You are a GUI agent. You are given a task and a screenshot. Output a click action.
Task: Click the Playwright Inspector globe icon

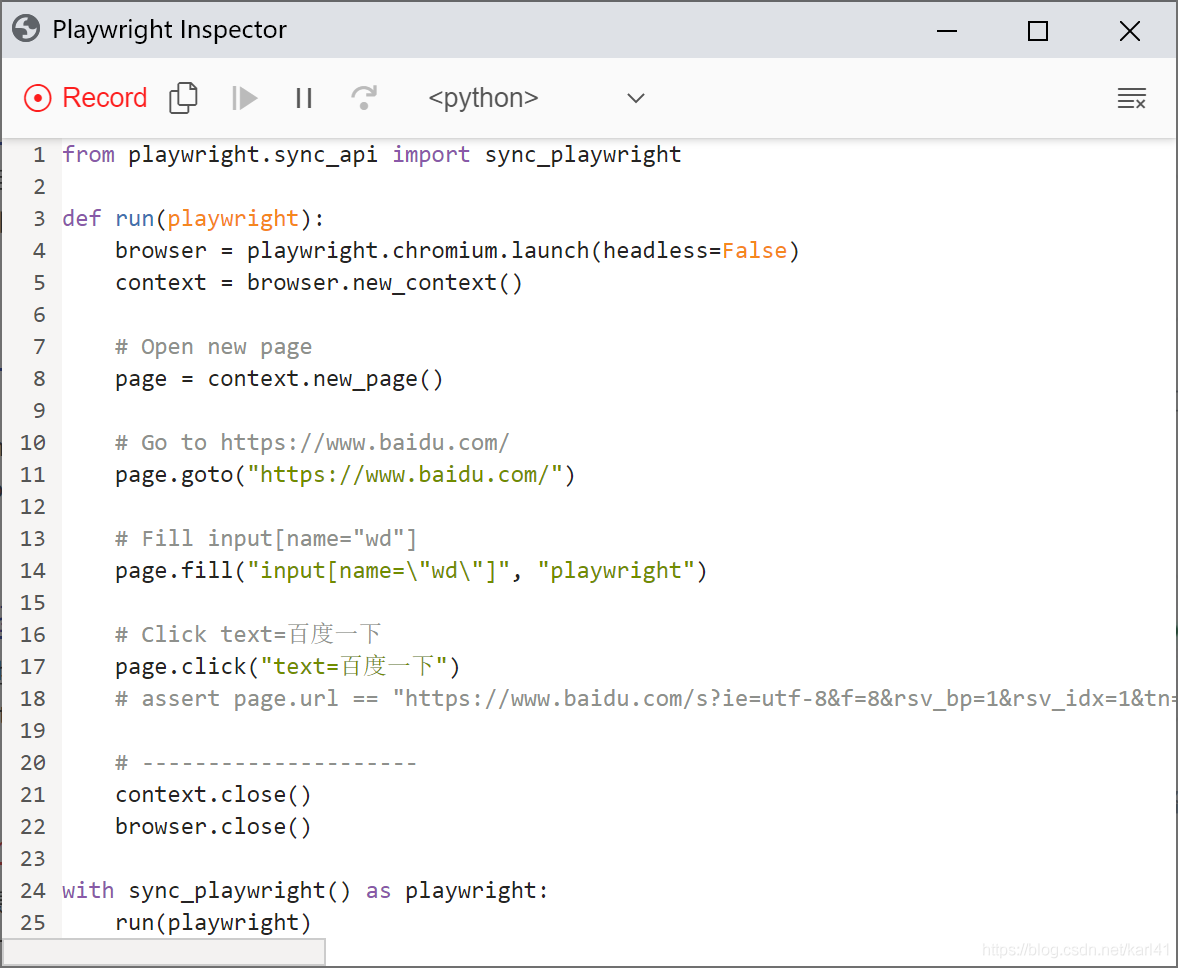point(26,29)
